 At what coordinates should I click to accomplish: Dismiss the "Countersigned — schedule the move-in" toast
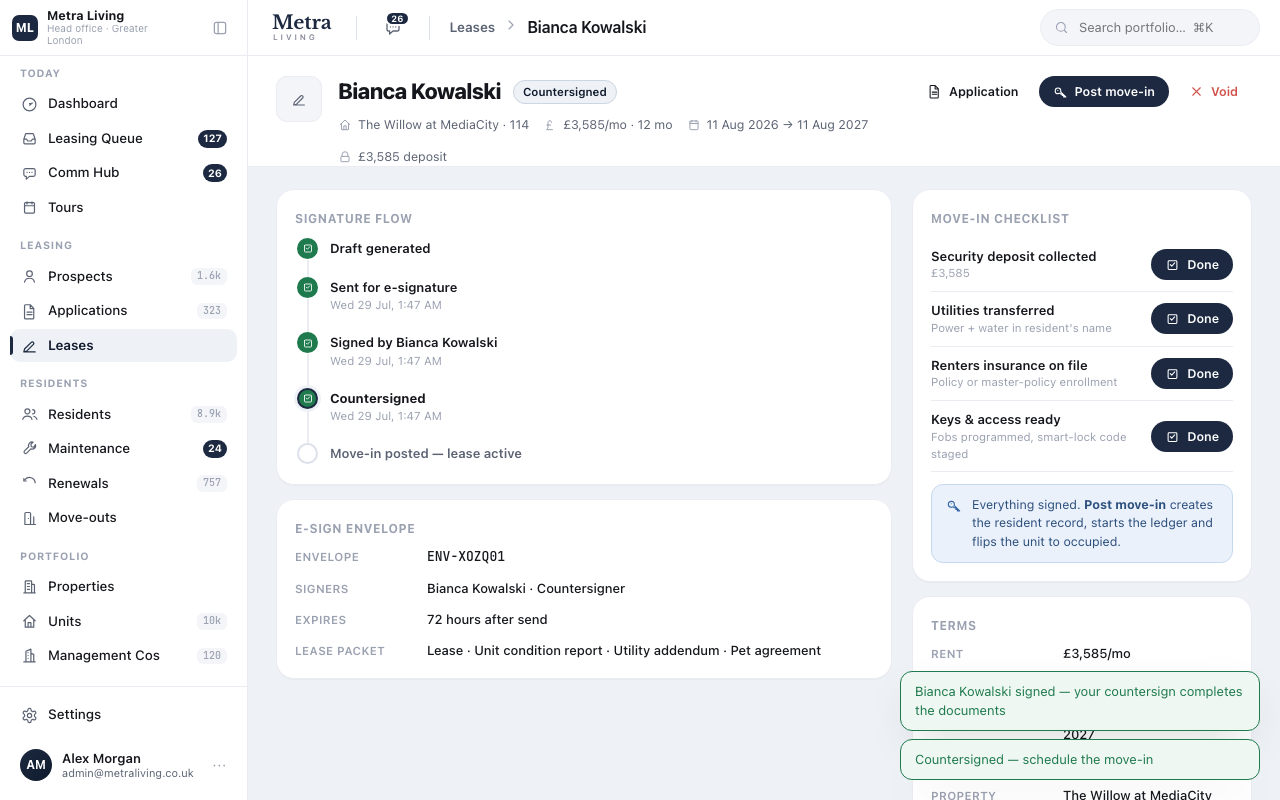tap(1080, 760)
